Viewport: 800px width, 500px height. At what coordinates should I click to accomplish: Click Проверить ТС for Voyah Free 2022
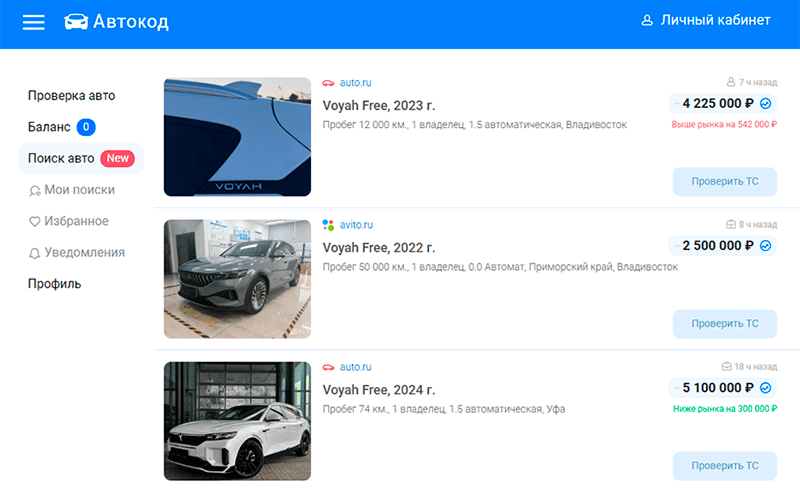click(x=724, y=324)
